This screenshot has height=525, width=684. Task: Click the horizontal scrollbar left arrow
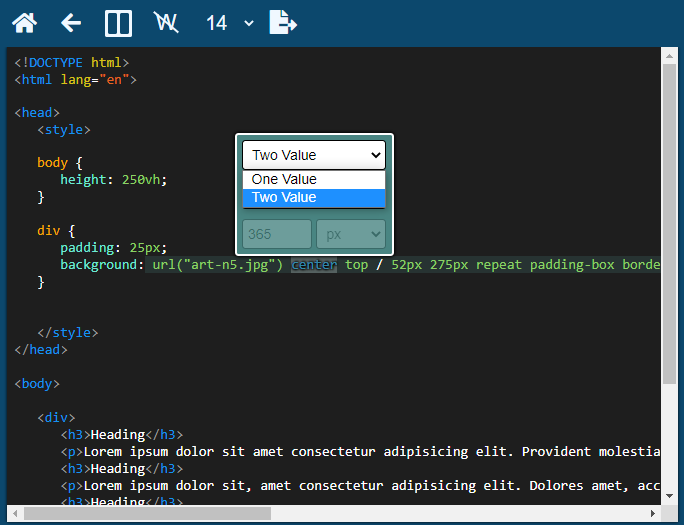(15, 513)
